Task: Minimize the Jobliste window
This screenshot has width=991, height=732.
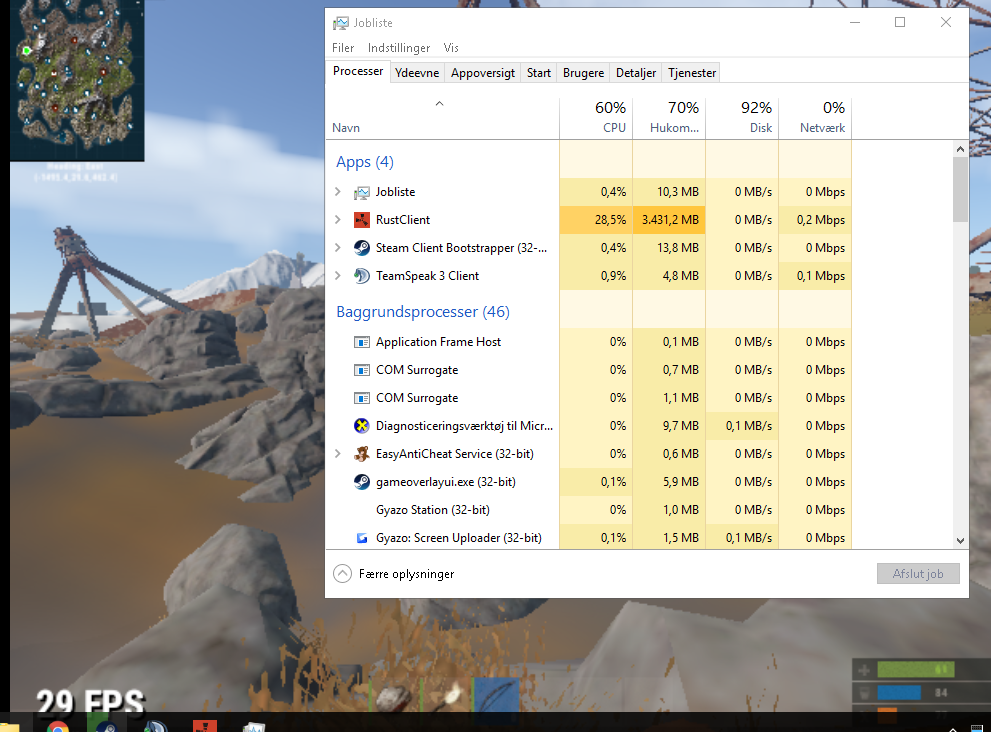Action: coord(854,22)
